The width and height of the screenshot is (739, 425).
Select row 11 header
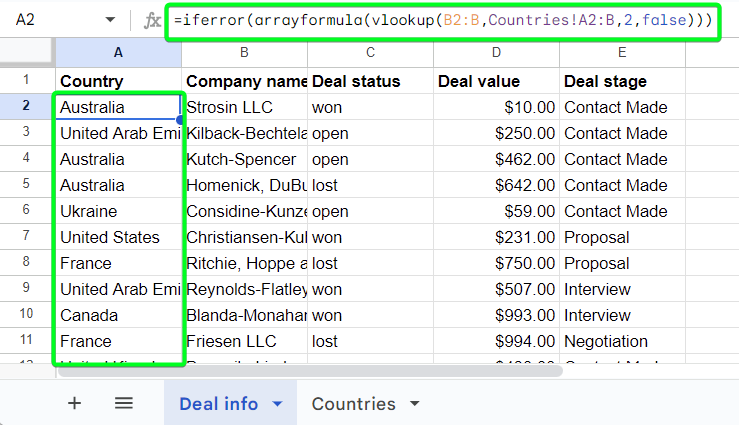26,340
